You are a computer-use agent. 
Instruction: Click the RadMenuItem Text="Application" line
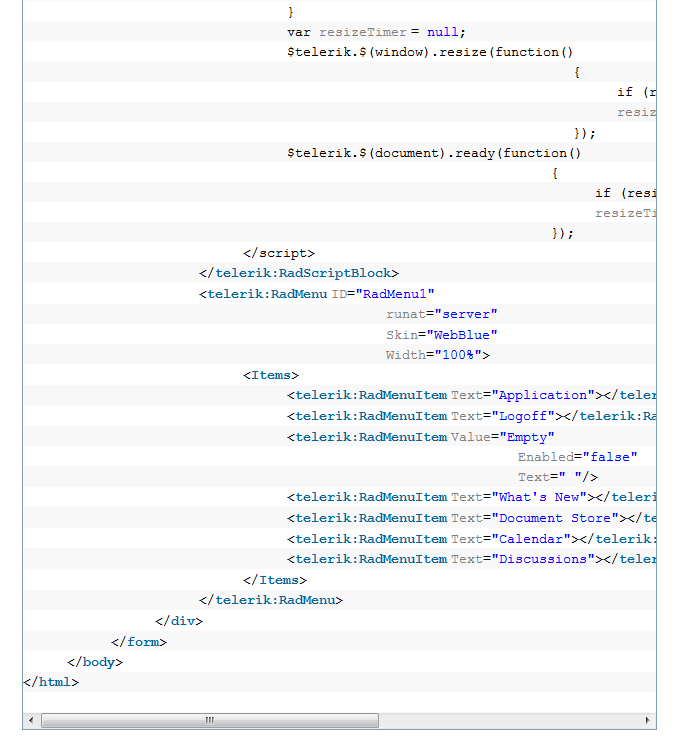pyautogui.click(x=471, y=396)
